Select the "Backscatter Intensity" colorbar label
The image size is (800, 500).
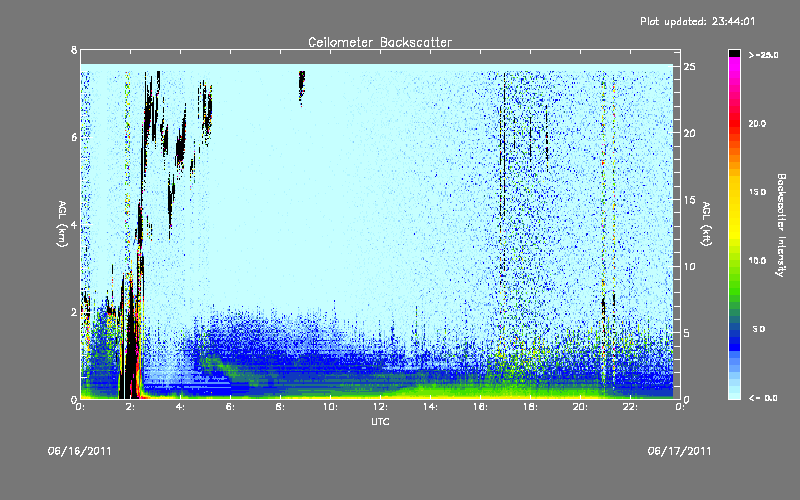click(x=780, y=225)
